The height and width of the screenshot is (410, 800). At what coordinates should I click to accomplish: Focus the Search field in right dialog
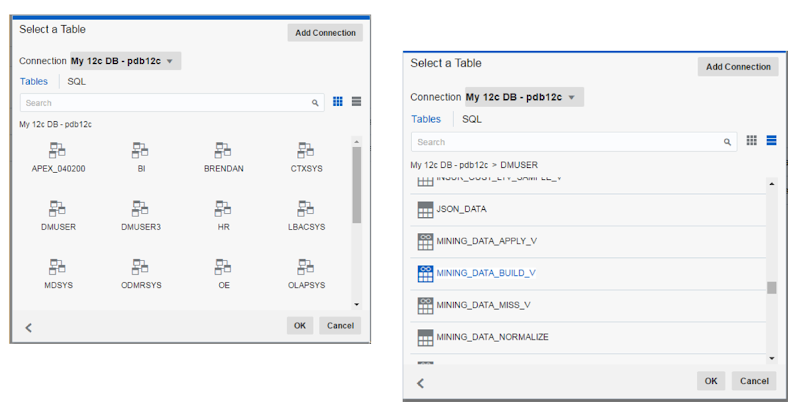pos(574,142)
